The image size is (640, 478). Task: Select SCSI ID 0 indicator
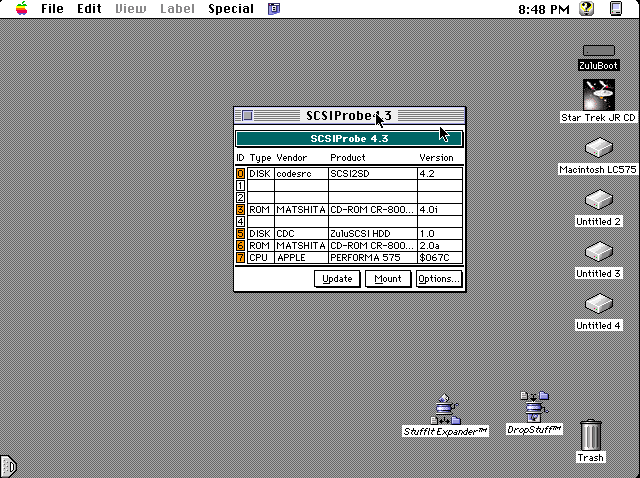point(240,173)
